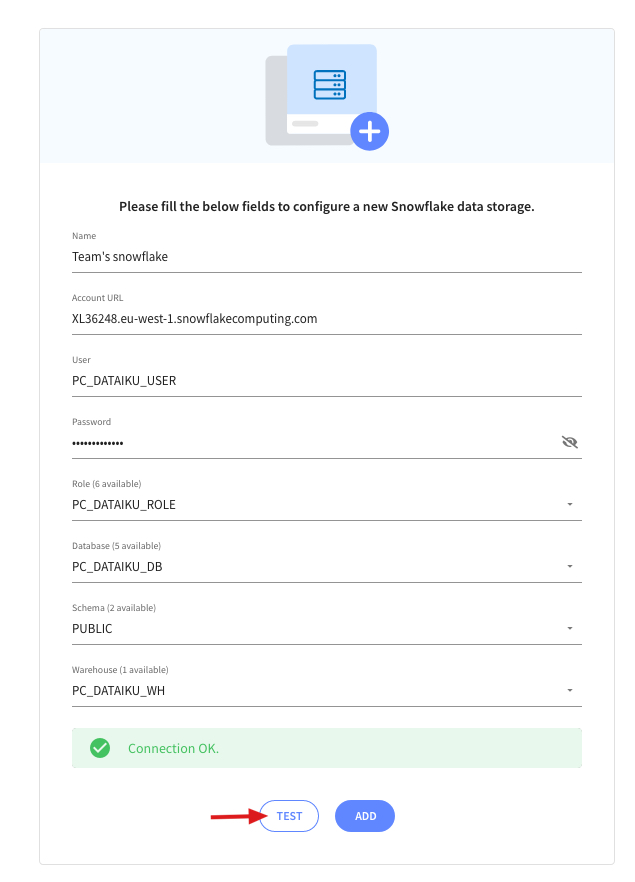Click the Connection OK status message
The height and width of the screenshot is (882, 635).
173,748
